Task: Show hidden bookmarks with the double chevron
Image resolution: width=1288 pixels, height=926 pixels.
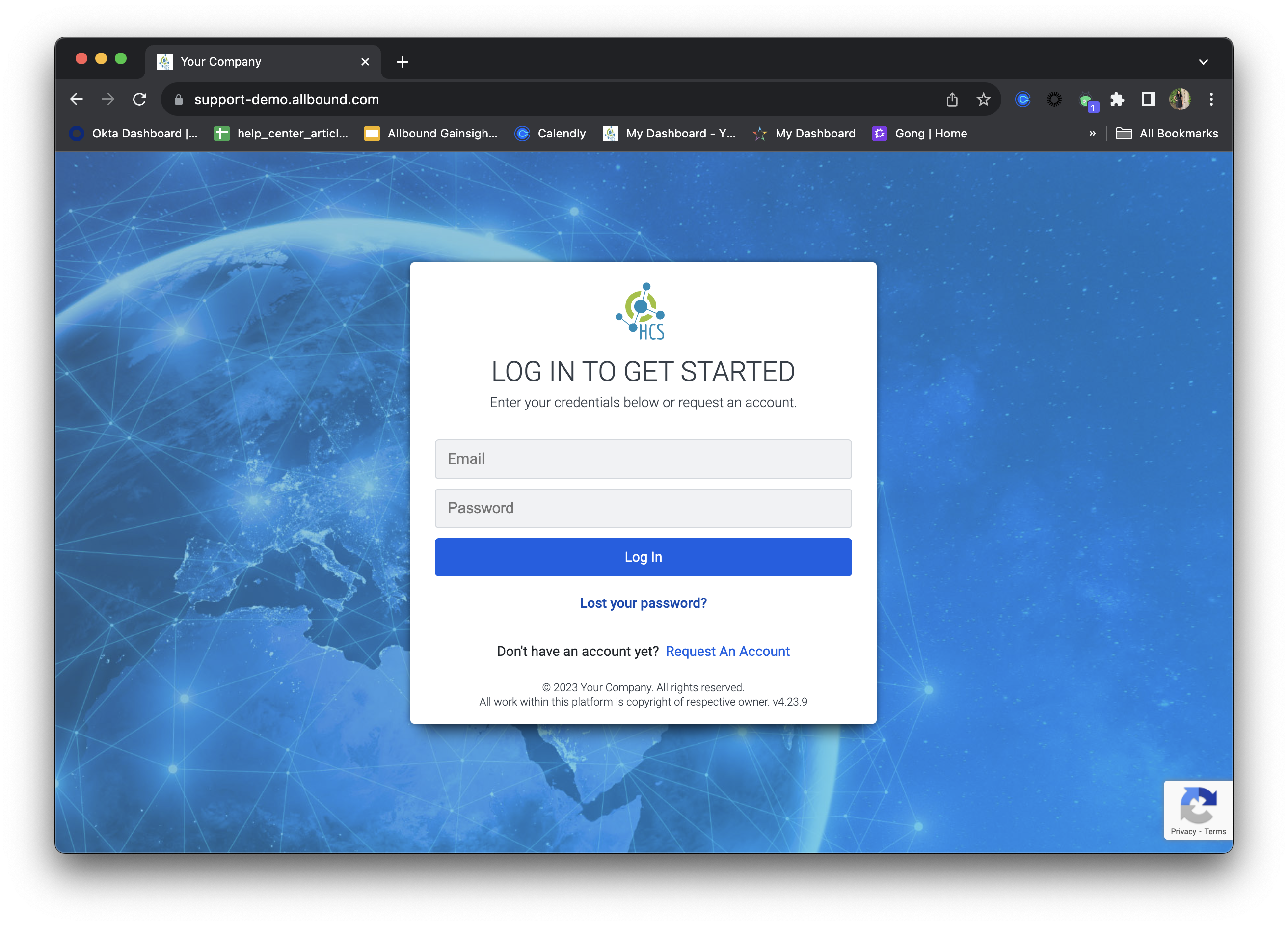Action: pyautogui.click(x=1092, y=134)
